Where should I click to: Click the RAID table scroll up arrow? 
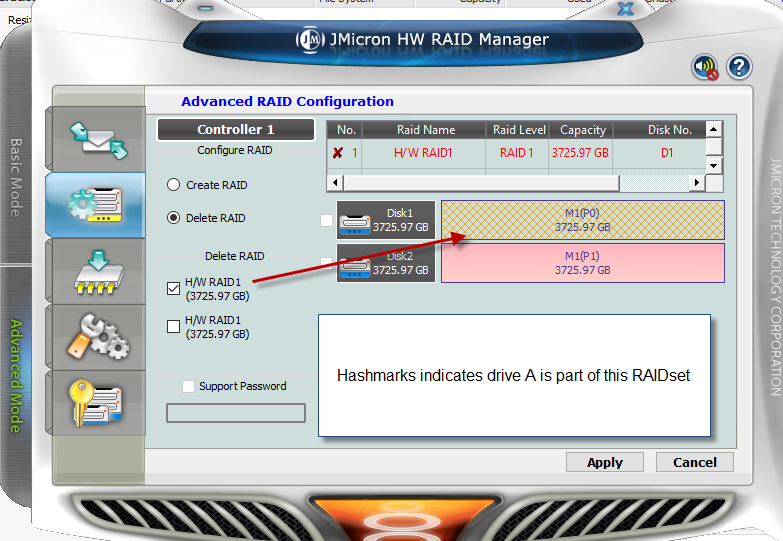pos(714,129)
